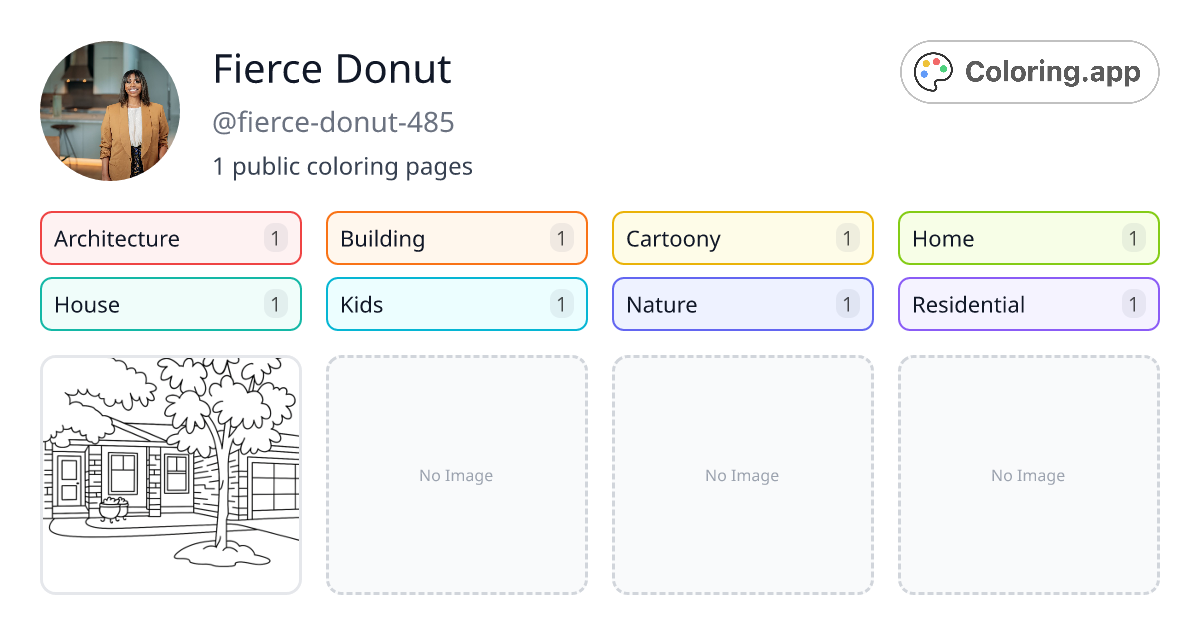Click the count badge on Architecture tag
1200x630 pixels.
coord(276,239)
